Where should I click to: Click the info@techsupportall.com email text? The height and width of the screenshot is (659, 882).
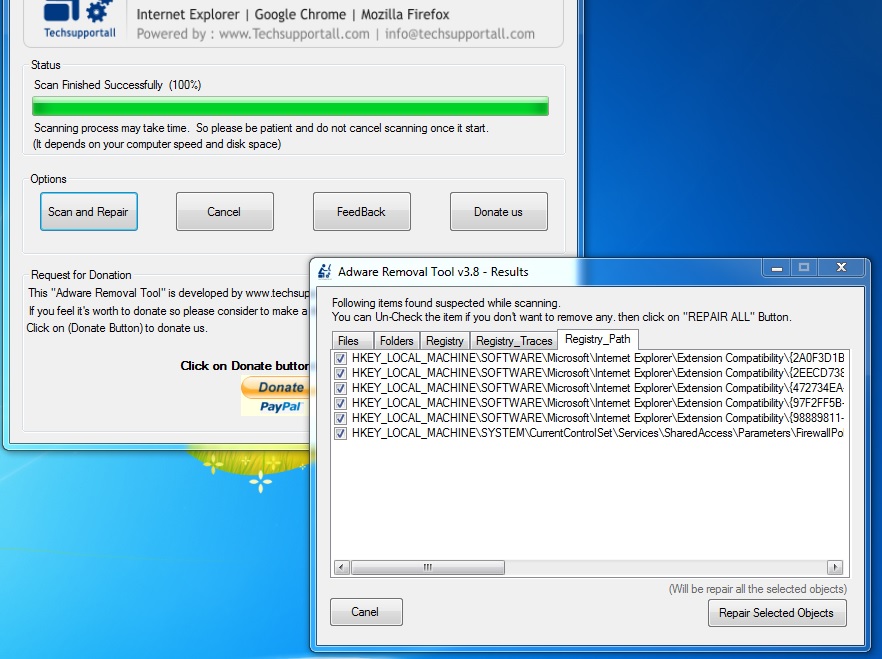460,34
